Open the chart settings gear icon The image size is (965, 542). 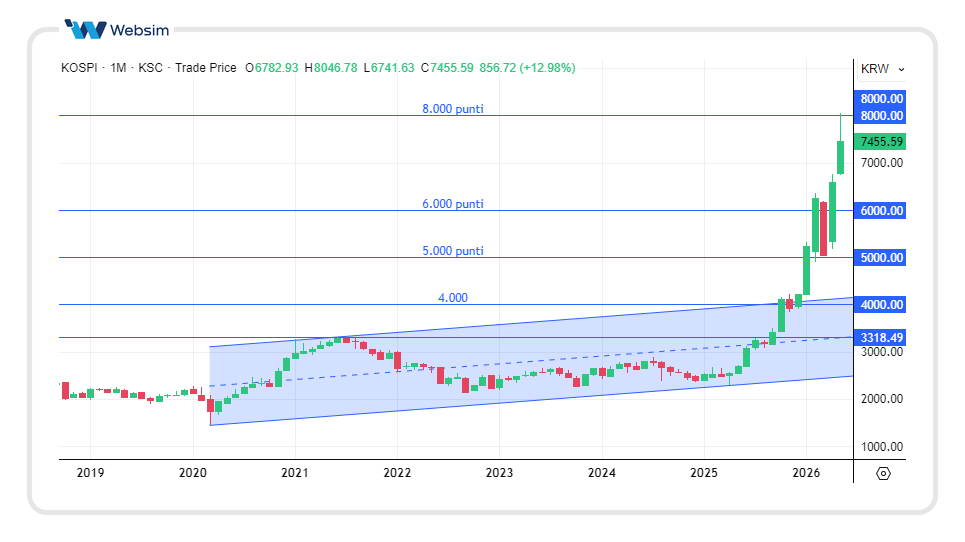pyautogui.click(x=883, y=473)
